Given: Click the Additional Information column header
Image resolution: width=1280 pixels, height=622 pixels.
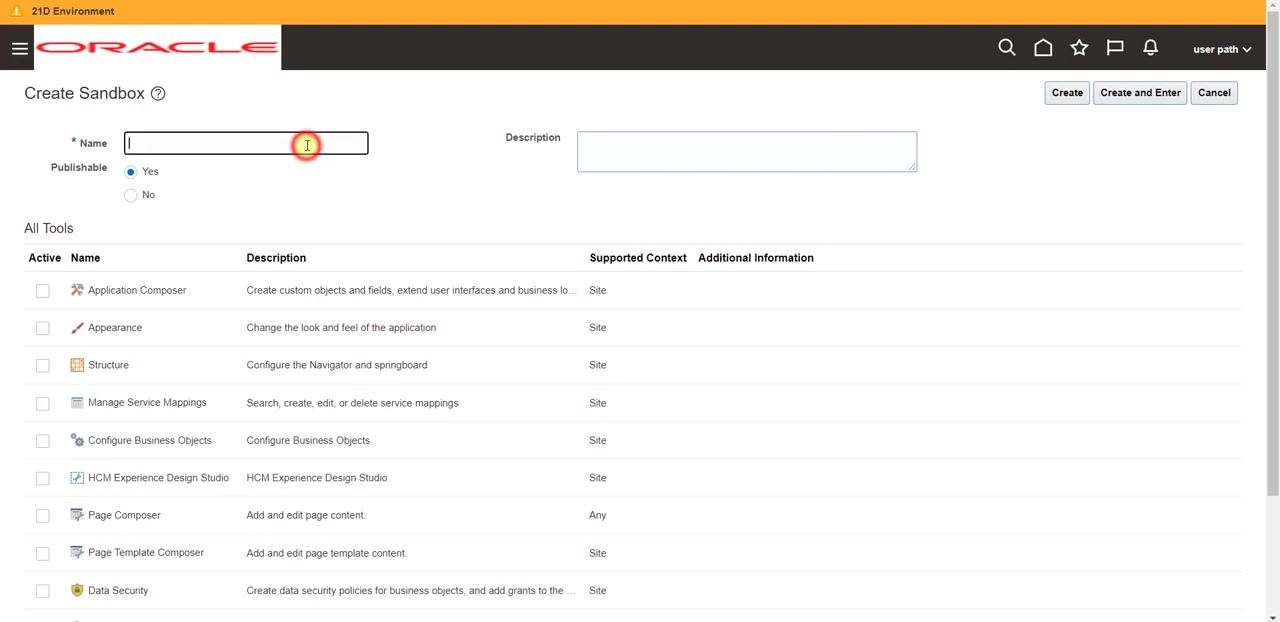Looking at the screenshot, I should (756, 258).
